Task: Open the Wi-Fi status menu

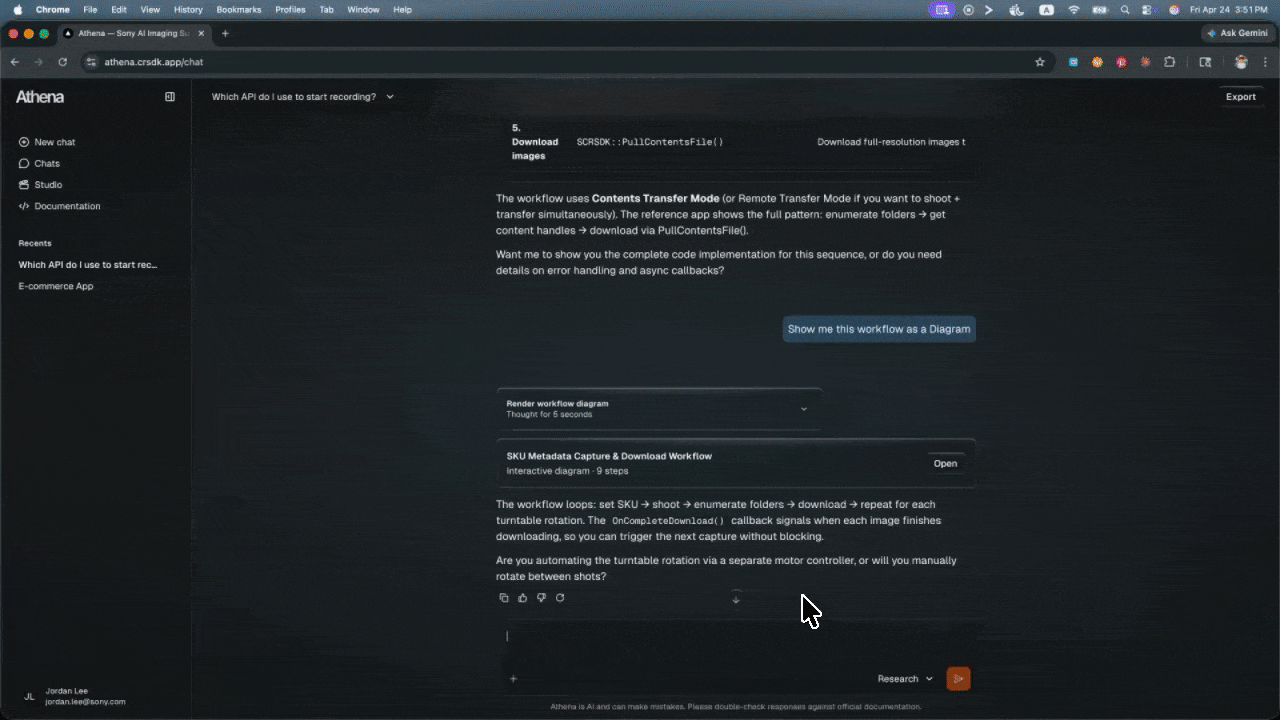Action: tap(1074, 9)
